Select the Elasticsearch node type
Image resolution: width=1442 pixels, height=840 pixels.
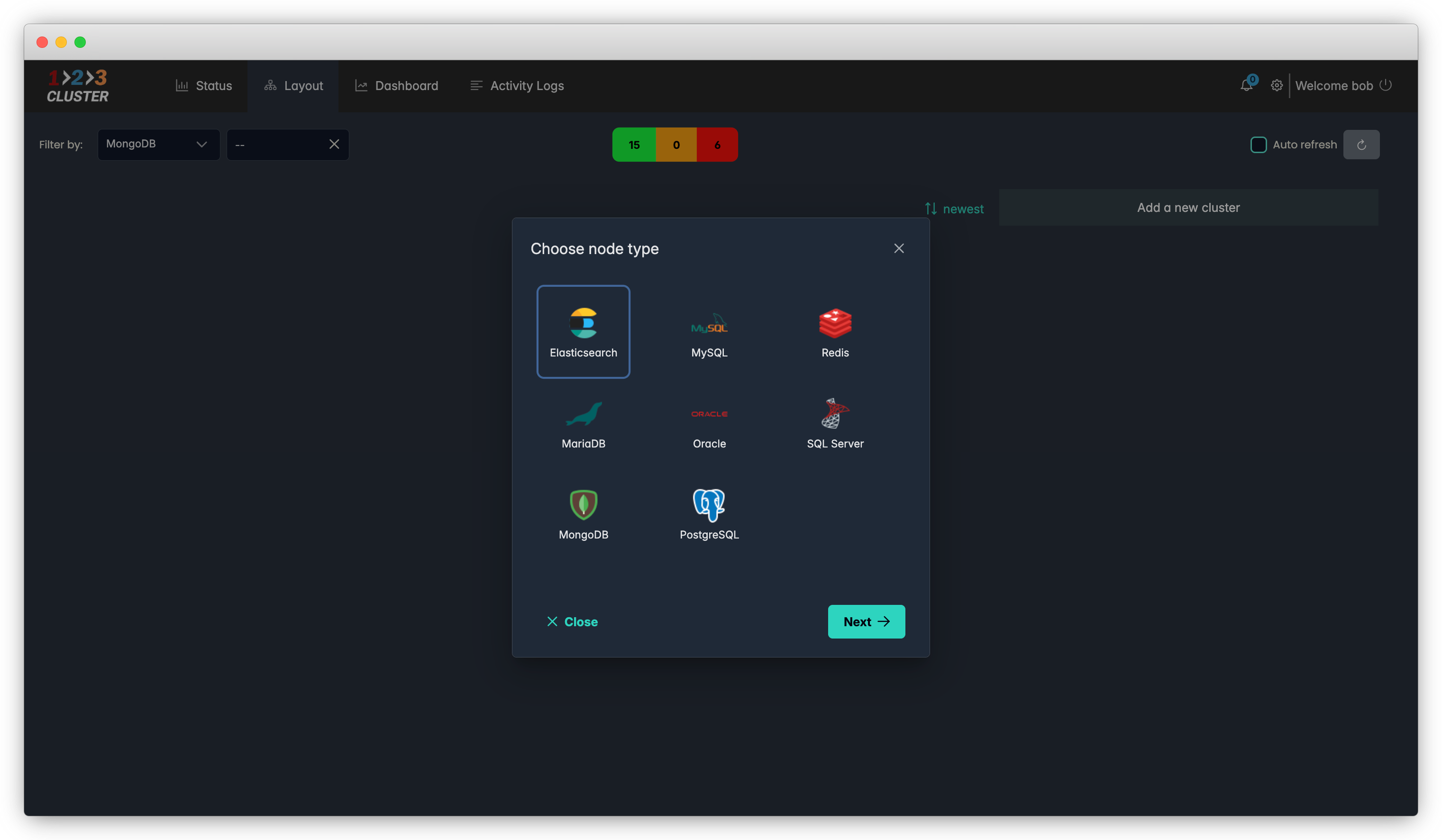point(583,332)
